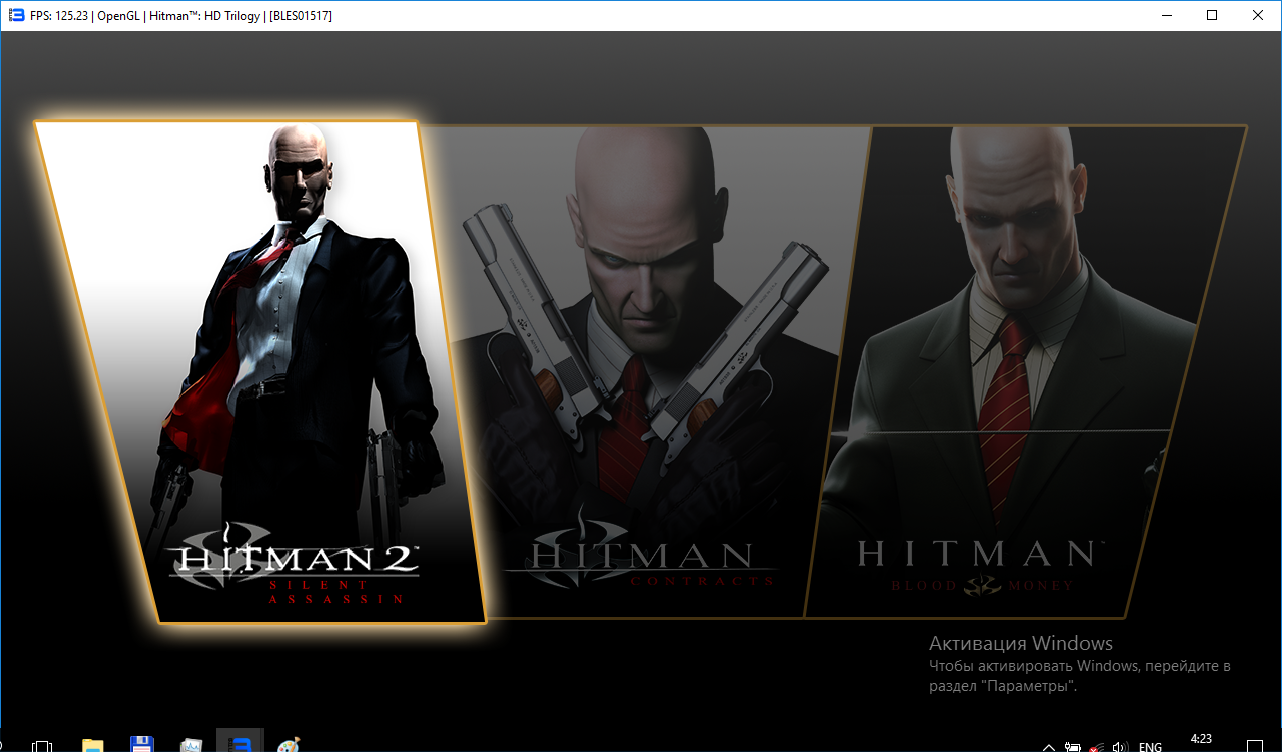
Task: Switch the ENG input language
Action: [1150, 746]
